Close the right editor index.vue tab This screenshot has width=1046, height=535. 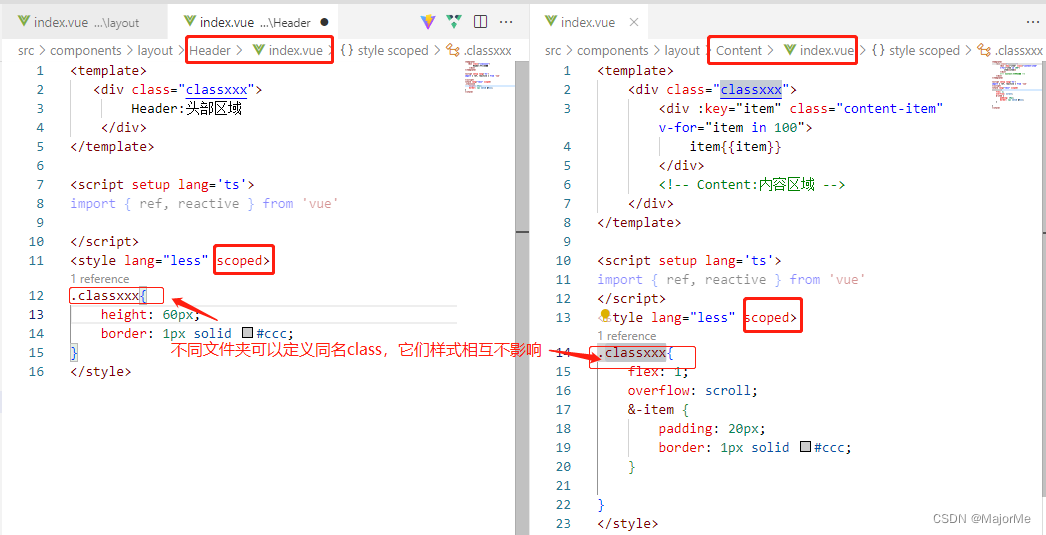634,22
